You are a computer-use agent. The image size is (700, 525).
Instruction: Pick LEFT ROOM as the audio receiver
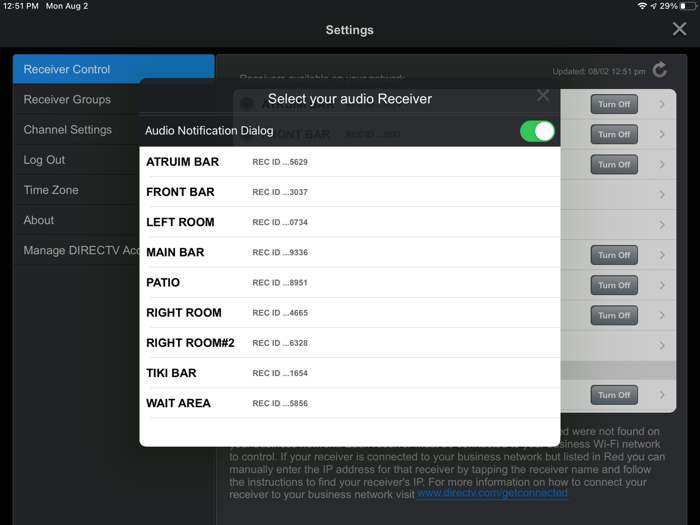pos(350,222)
